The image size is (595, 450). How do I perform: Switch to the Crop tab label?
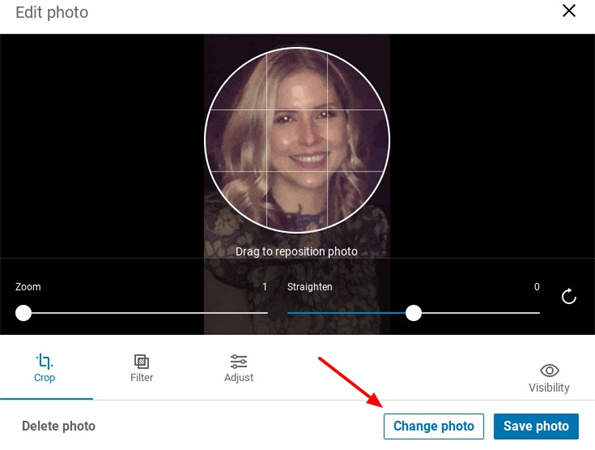click(x=44, y=378)
